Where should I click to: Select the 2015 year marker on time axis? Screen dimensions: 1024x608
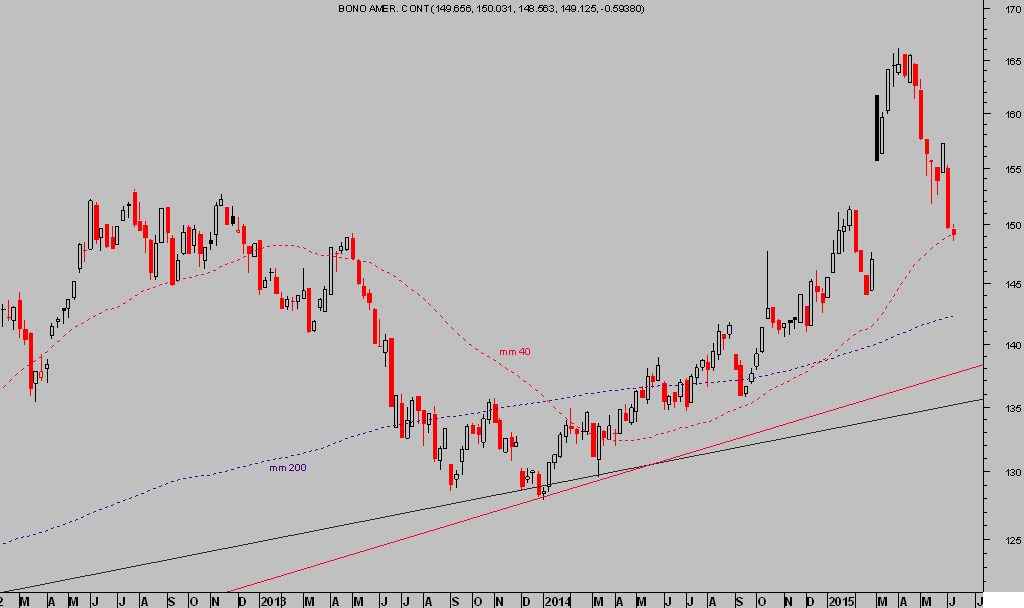click(842, 601)
